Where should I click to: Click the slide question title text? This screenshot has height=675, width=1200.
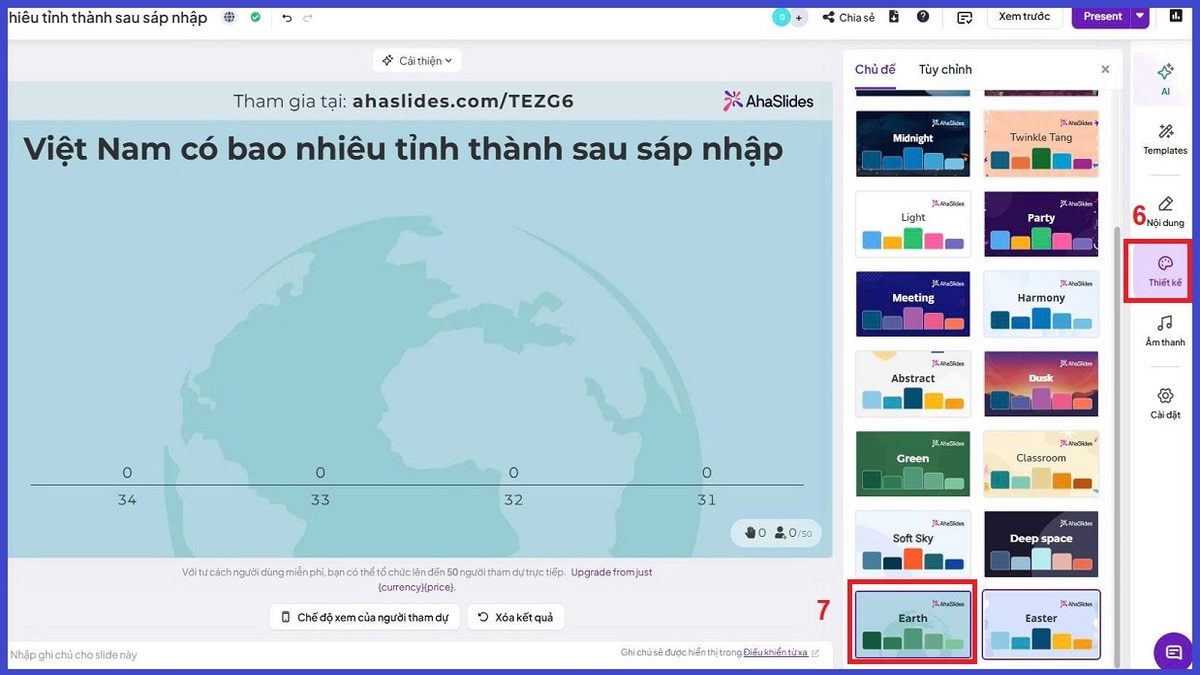(403, 148)
